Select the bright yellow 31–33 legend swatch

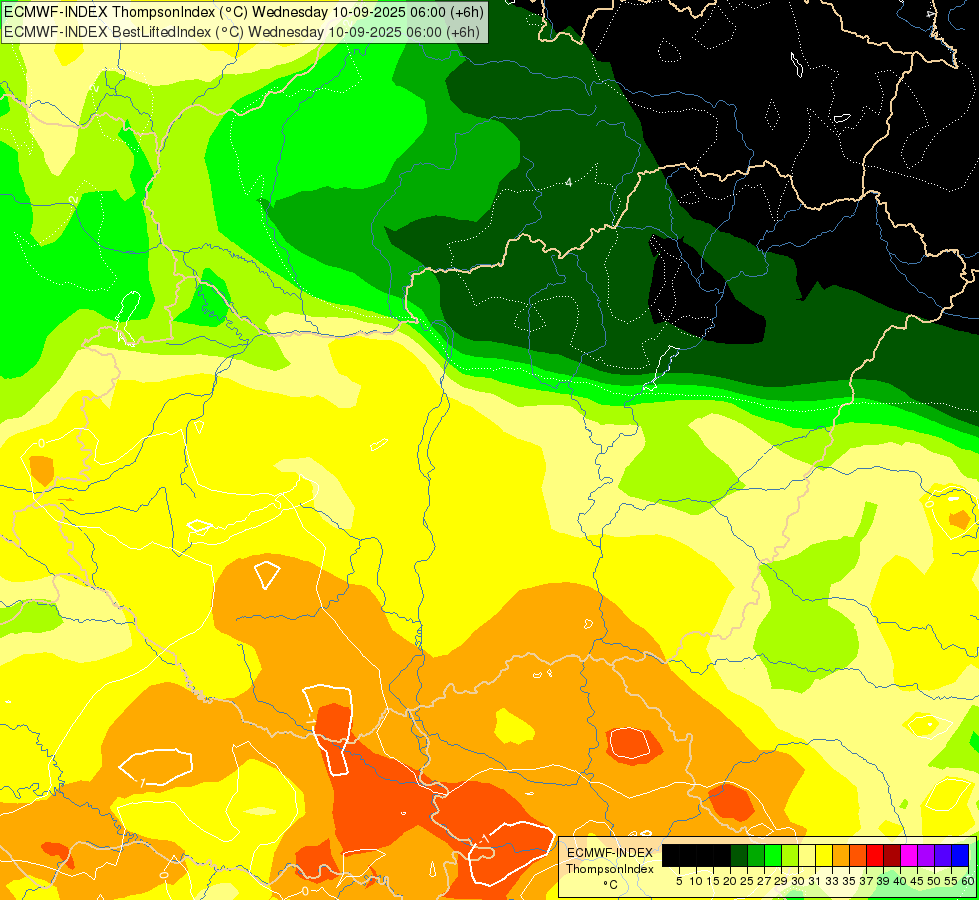click(824, 855)
